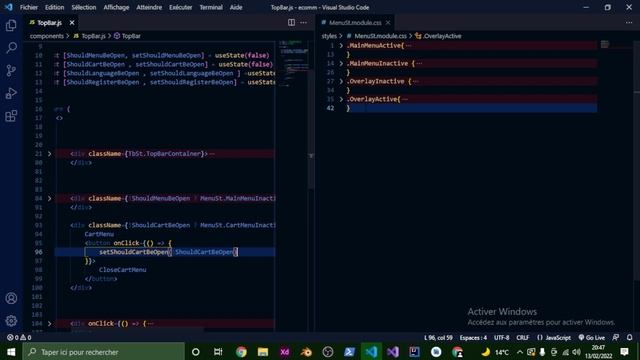This screenshot has width=640, height=360.
Task: Change encoding via UTF-8 status item
Action: click(x=502, y=338)
